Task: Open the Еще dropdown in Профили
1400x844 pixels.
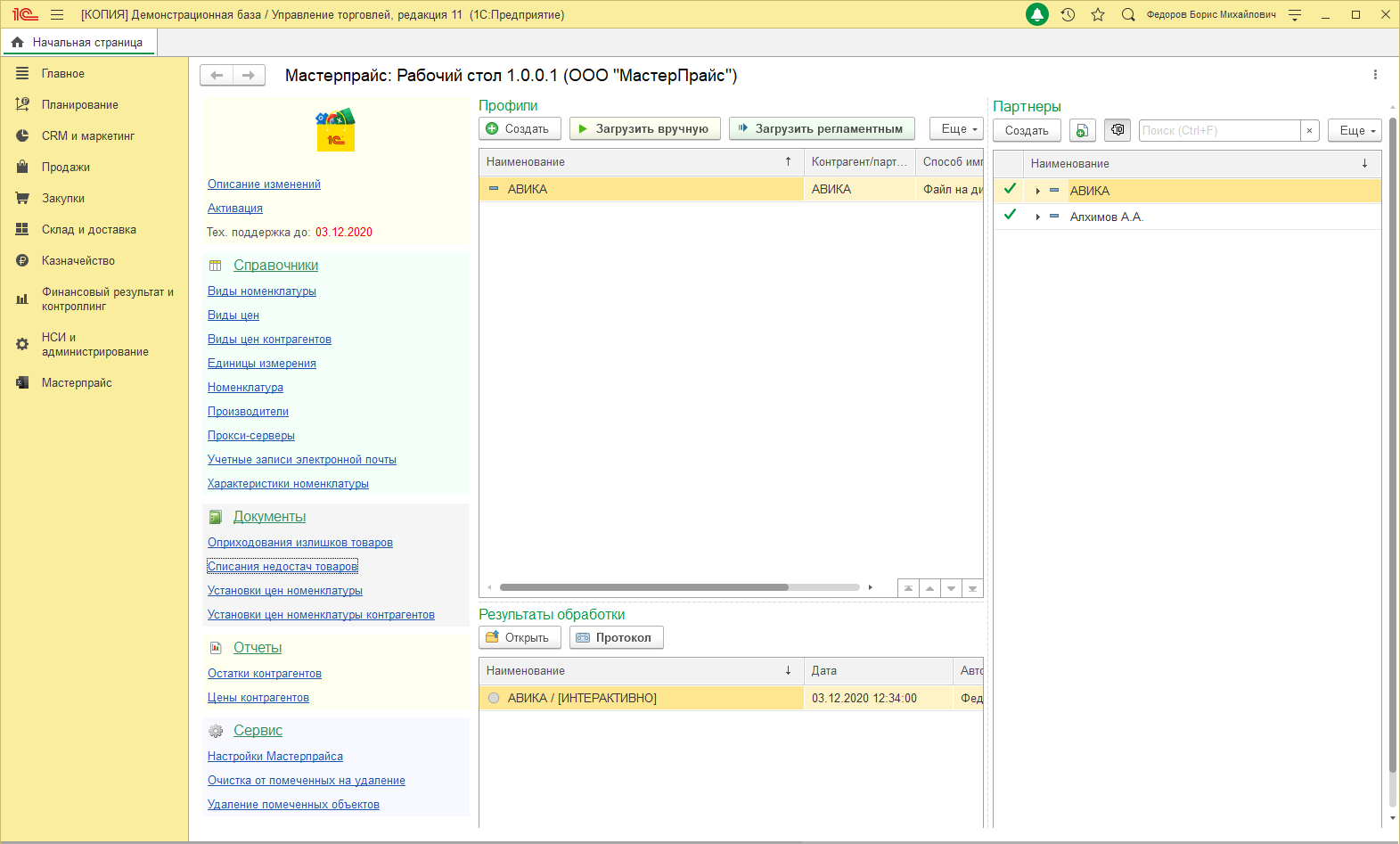Action: pos(957,128)
